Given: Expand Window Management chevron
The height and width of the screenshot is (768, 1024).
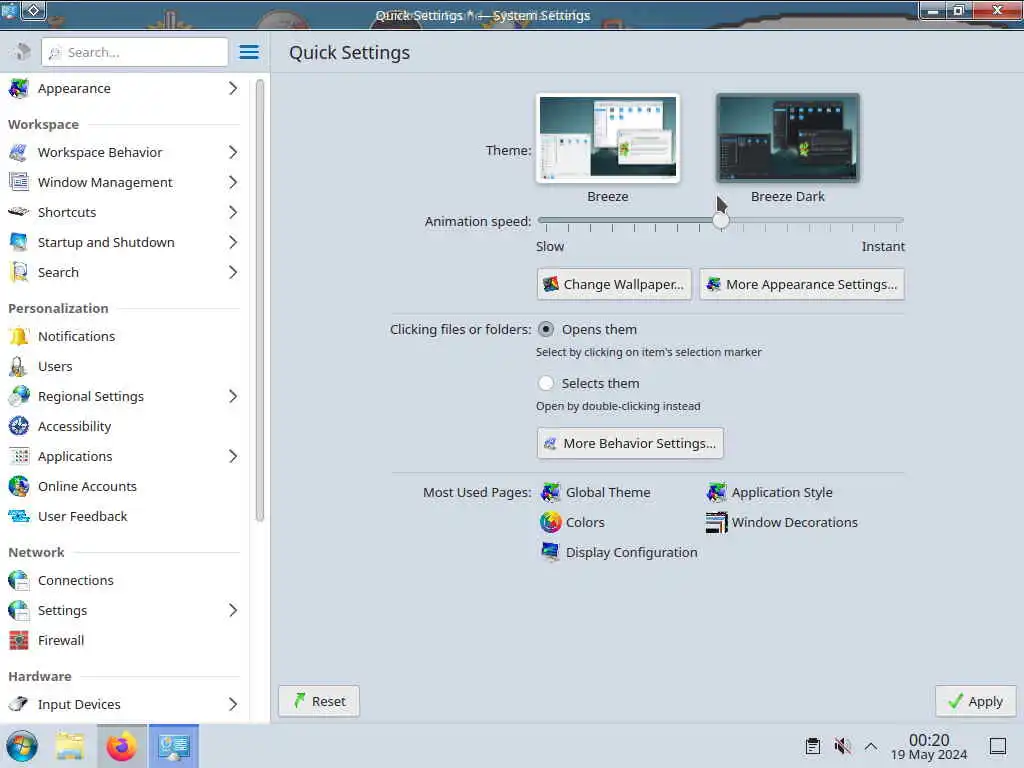Looking at the screenshot, I should coord(233,182).
